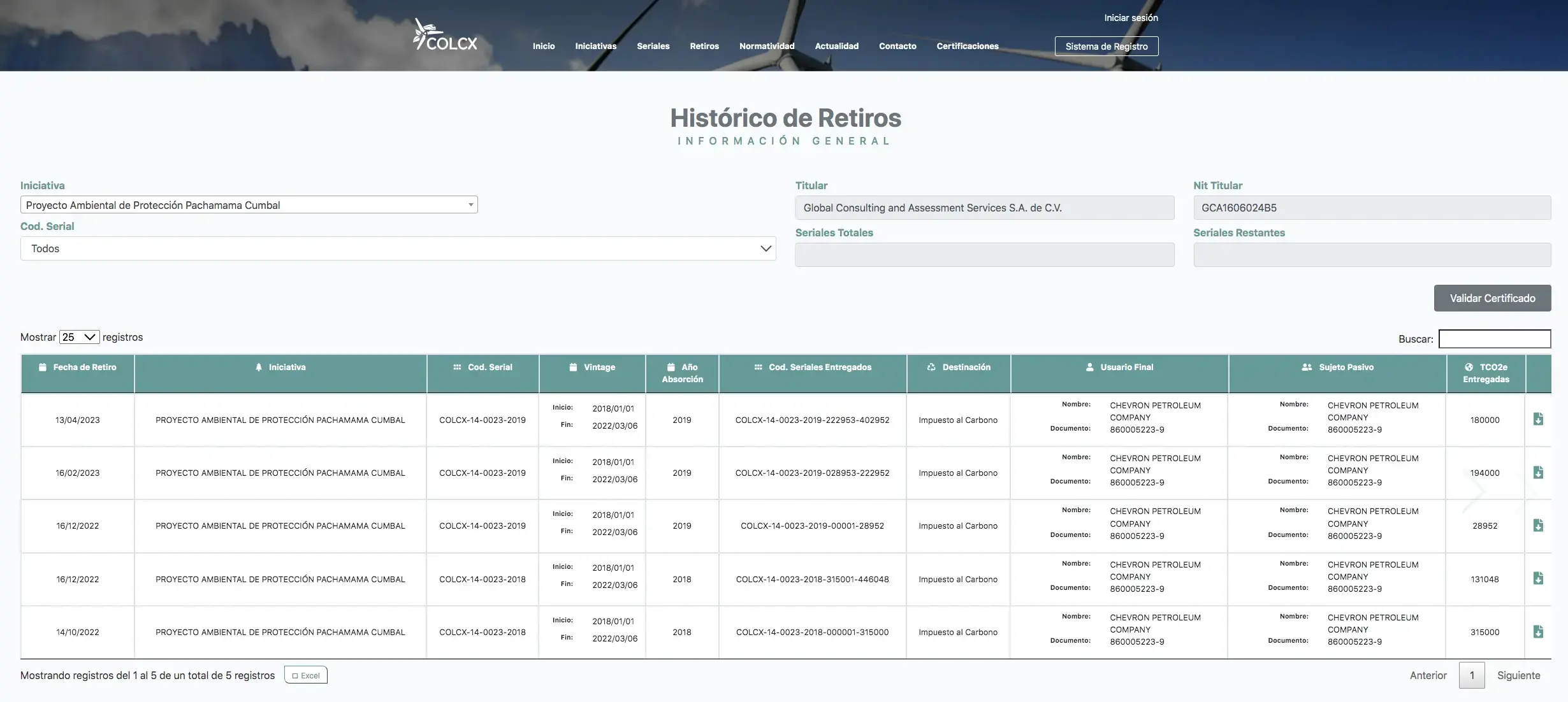
Task: Download certificate for the 16/02/2023 retirement row
Action: tap(1538, 473)
